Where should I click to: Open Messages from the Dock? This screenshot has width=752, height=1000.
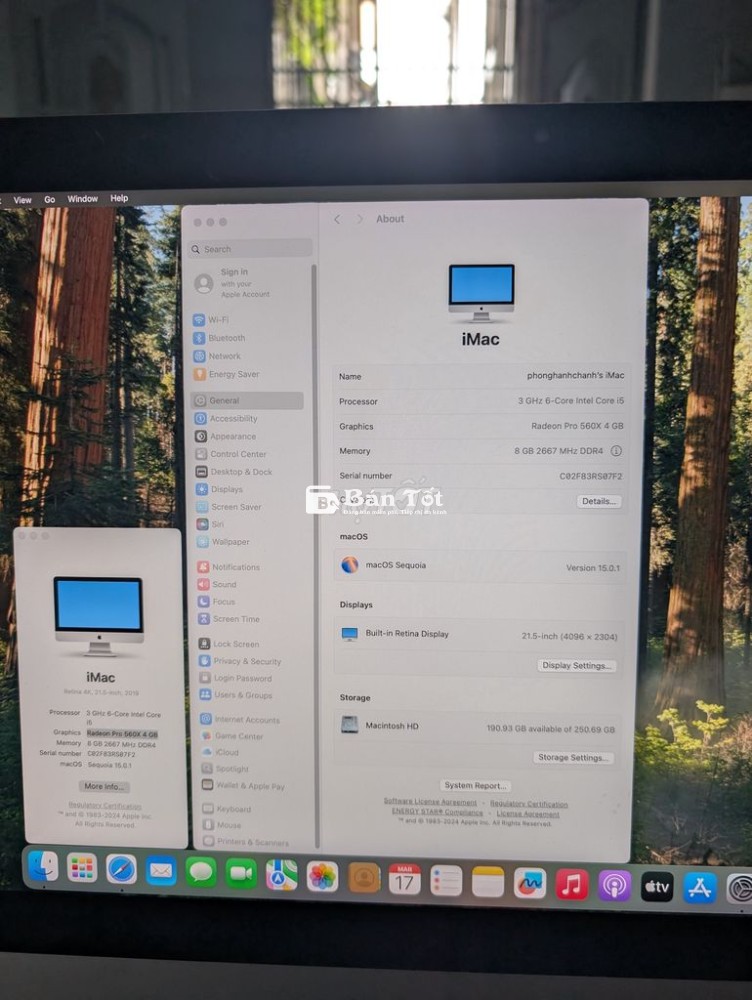pos(201,872)
